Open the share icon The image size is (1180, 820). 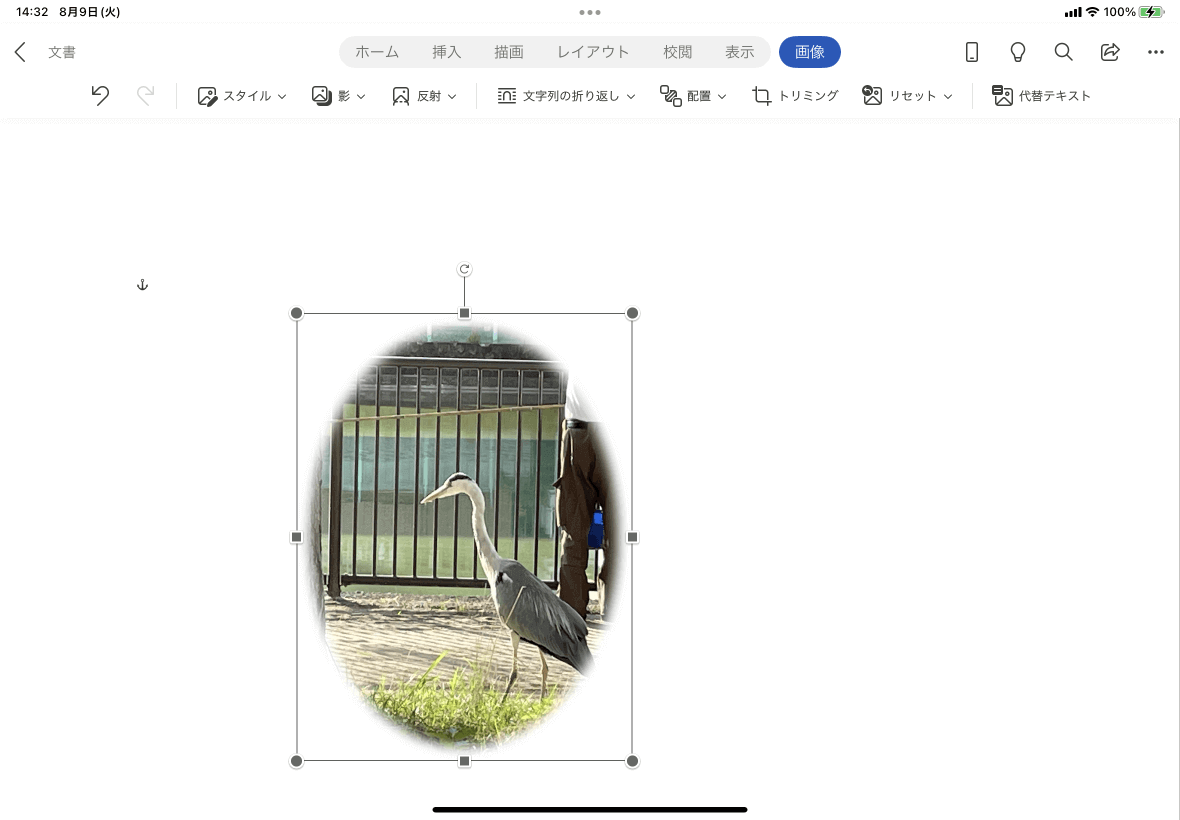(1110, 52)
